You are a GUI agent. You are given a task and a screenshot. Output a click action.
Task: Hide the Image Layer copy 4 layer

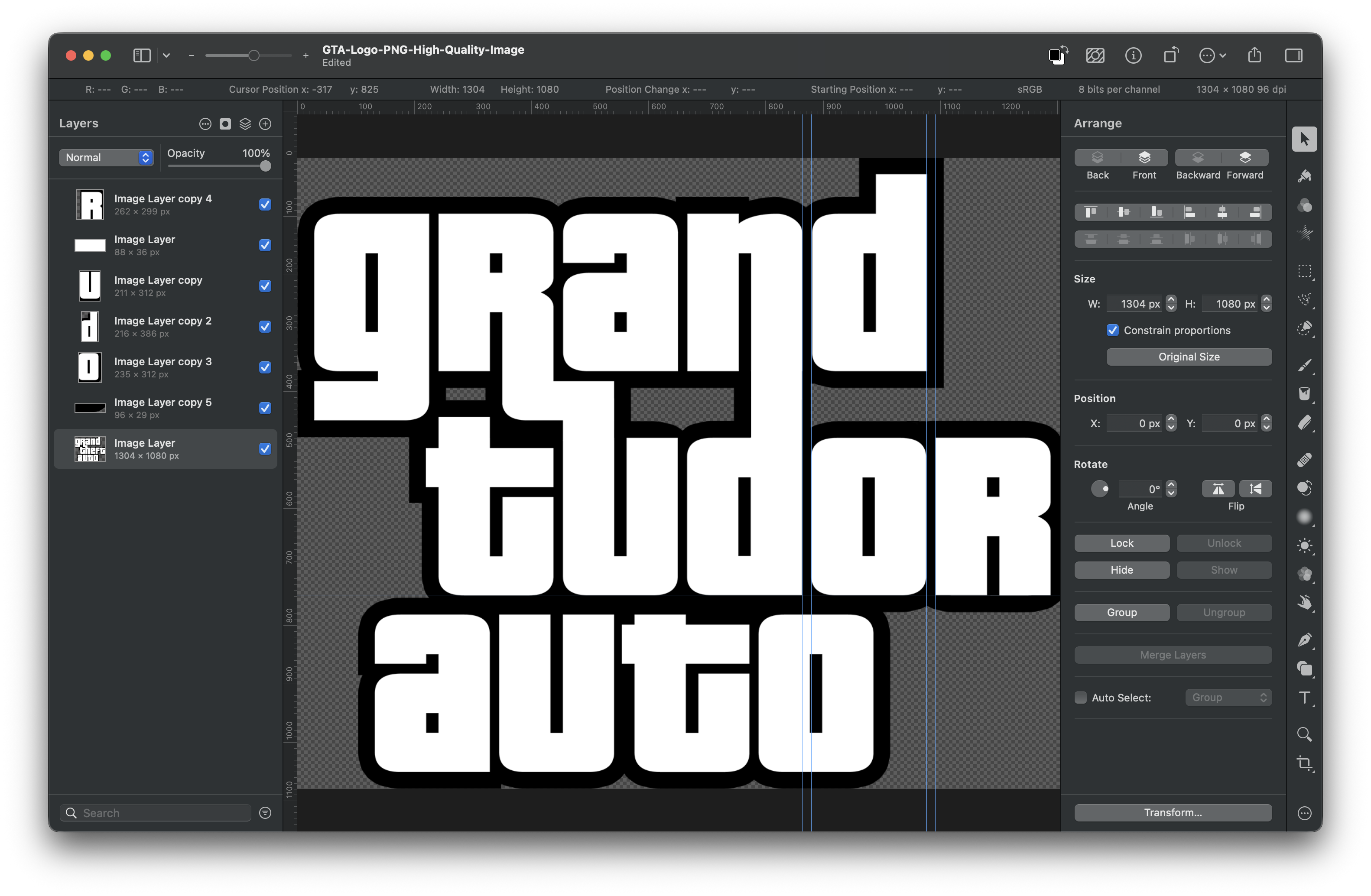click(x=265, y=205)
